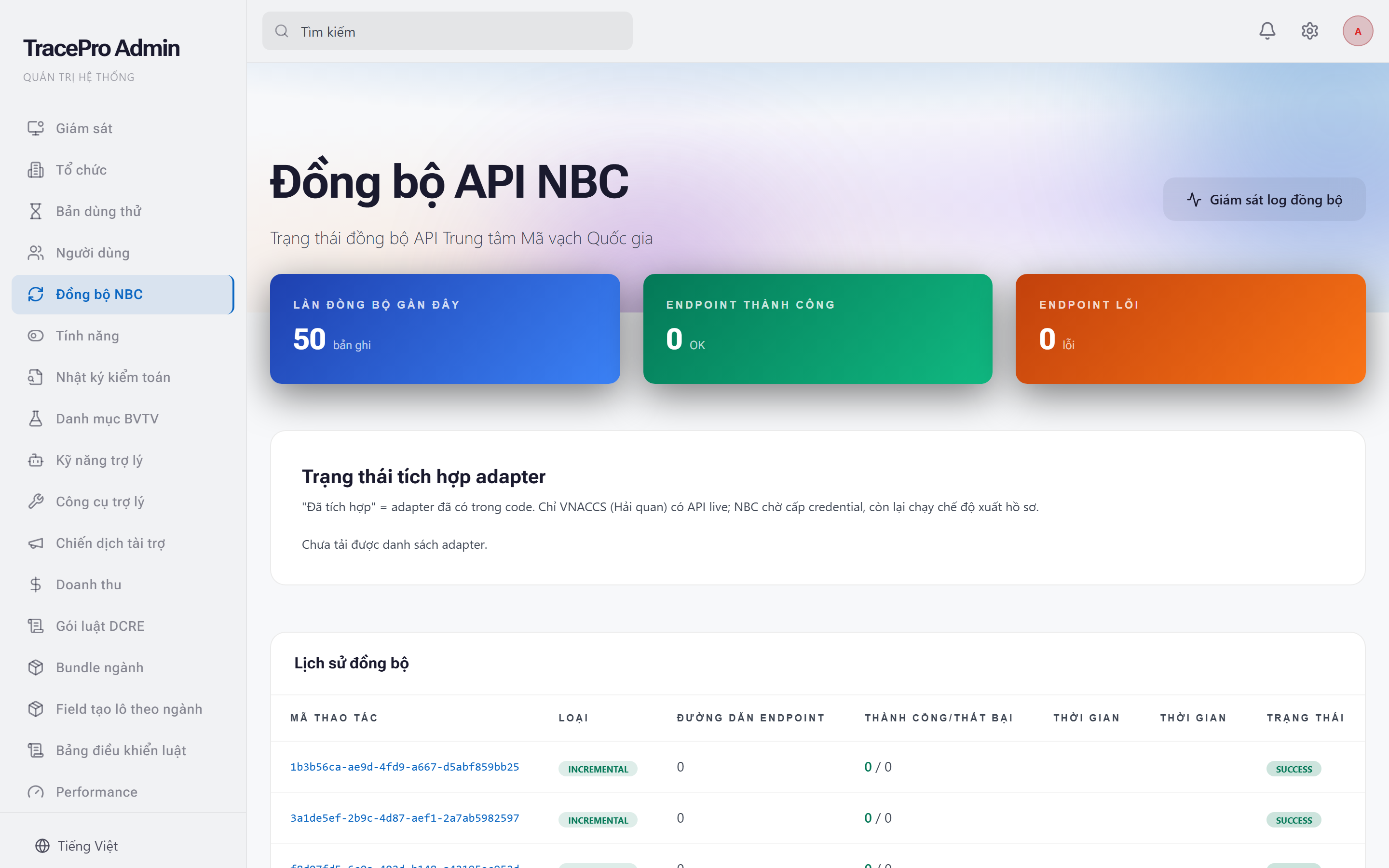Click the Danh mục BVTV flask icon
The width and height of the screenshot is (1389, 868).
pos(36,419)
